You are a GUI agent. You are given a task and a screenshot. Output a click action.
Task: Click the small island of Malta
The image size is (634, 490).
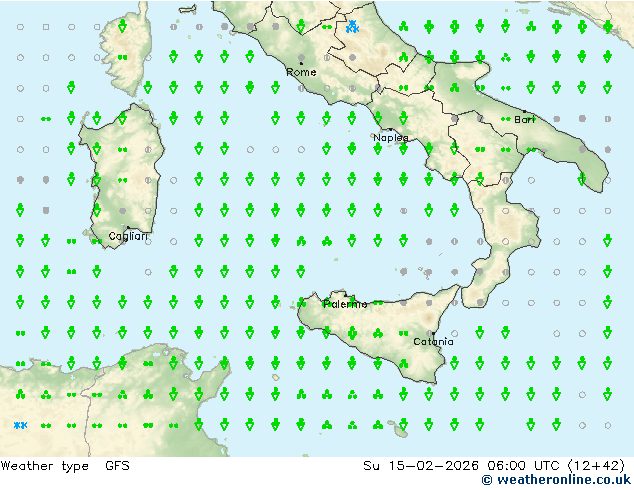400,433
